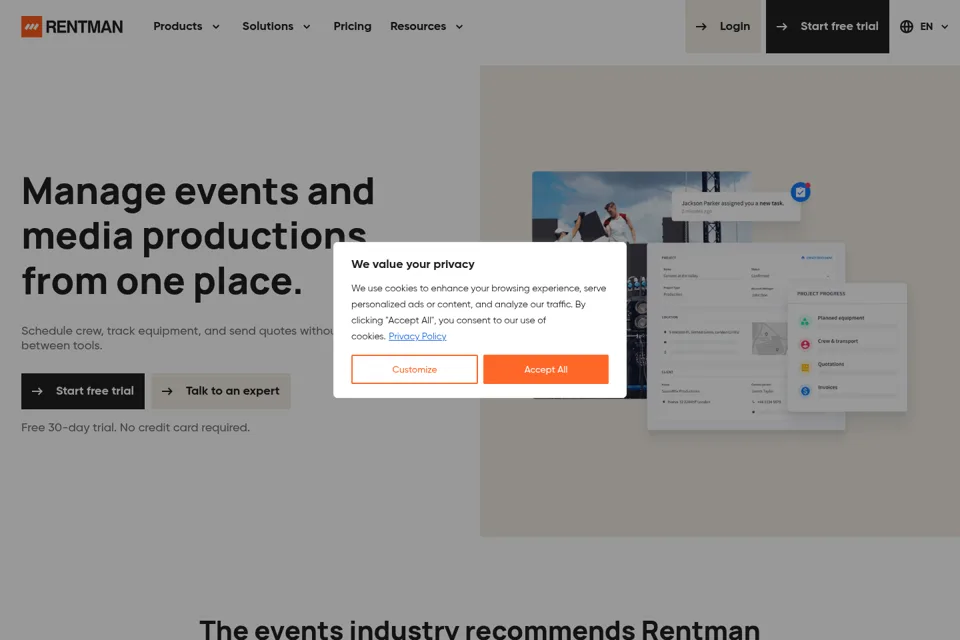960x640 pixels.
Task: Click the Rentman logo
Action: click(72, 27)
